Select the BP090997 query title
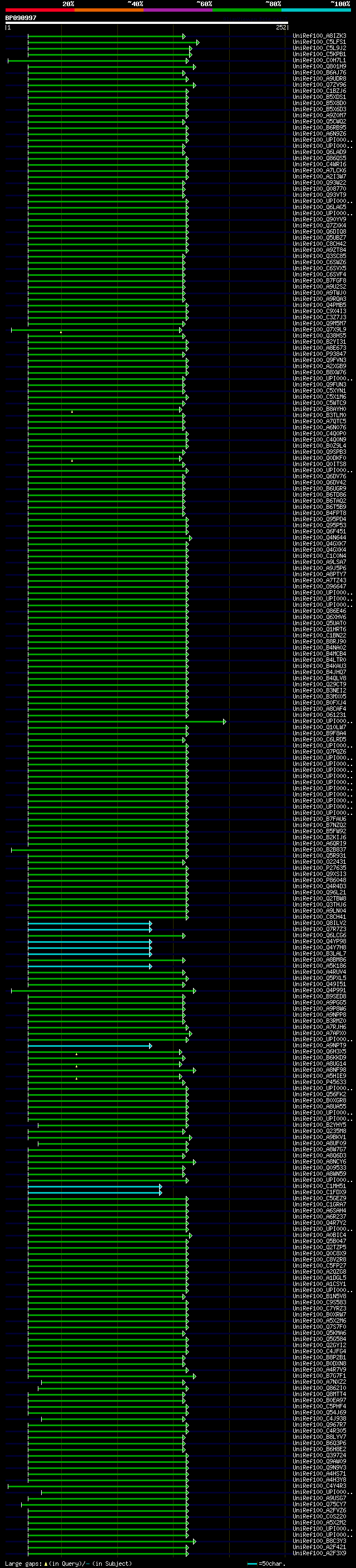 click(21, 18)
